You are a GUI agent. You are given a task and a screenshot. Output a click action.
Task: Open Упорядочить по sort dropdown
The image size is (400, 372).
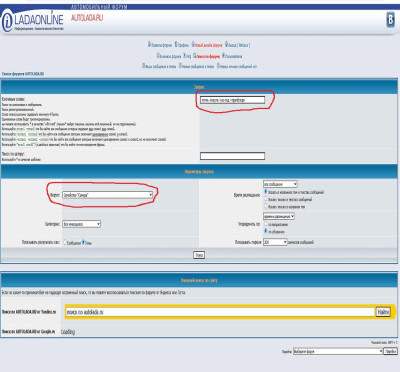pos(279,216)
